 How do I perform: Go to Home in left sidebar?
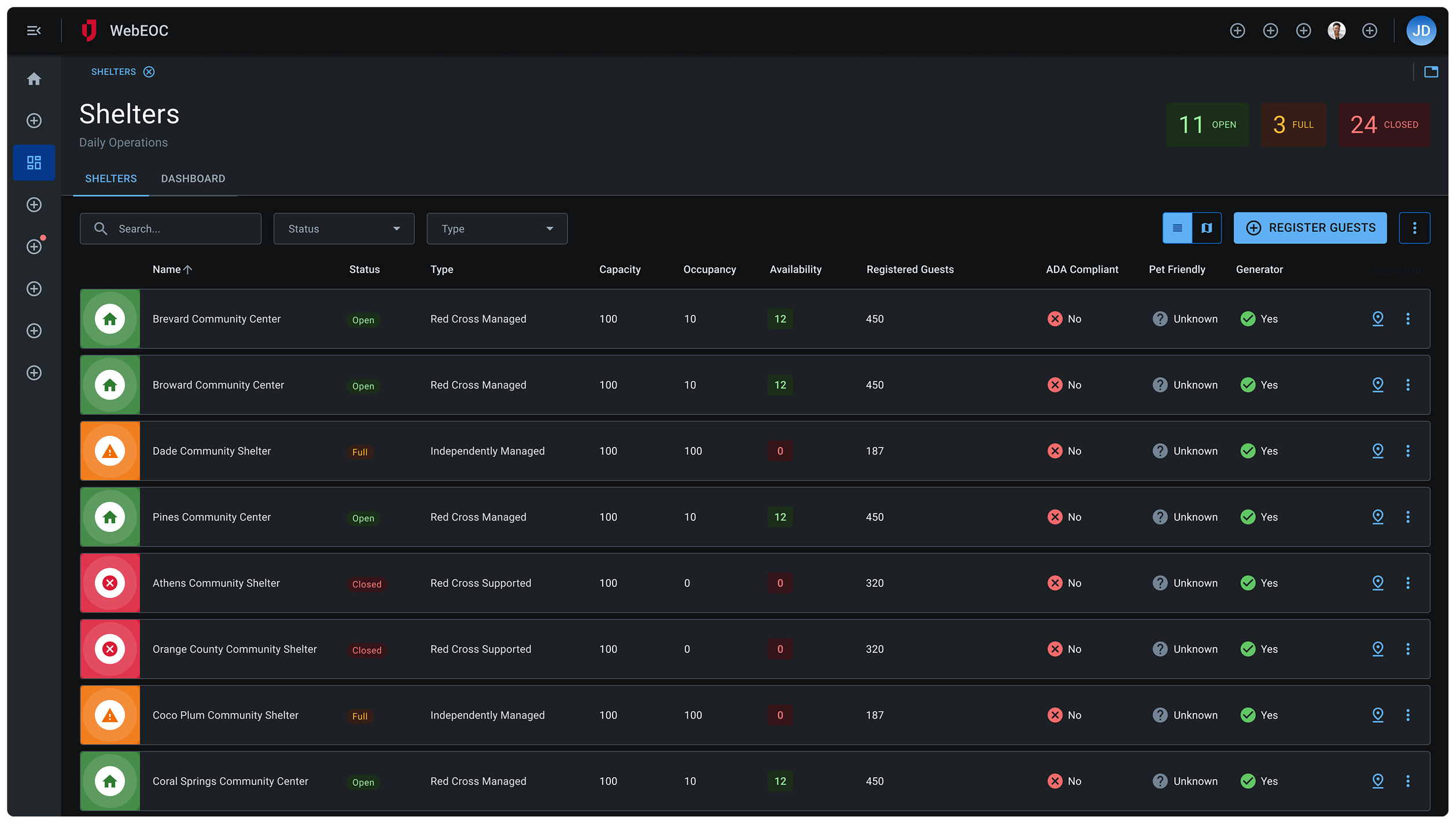(34, 79)
